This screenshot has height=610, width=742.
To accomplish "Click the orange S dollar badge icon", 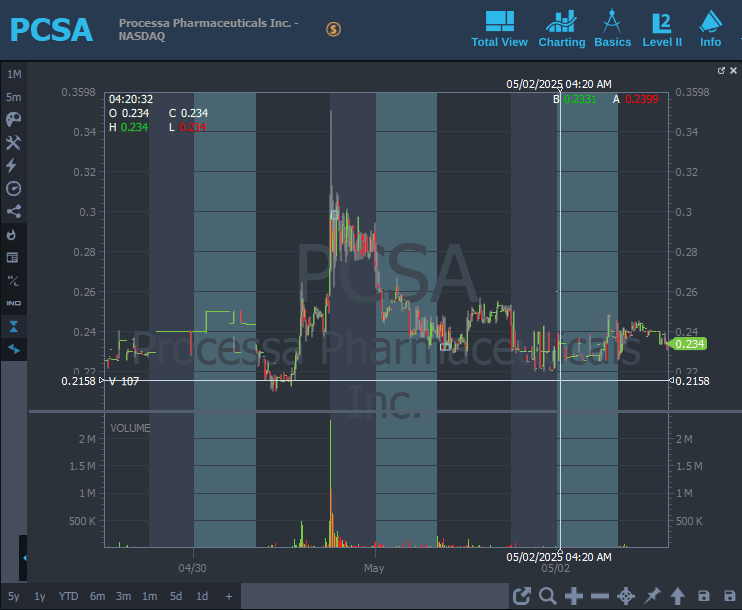I will 333,29.
